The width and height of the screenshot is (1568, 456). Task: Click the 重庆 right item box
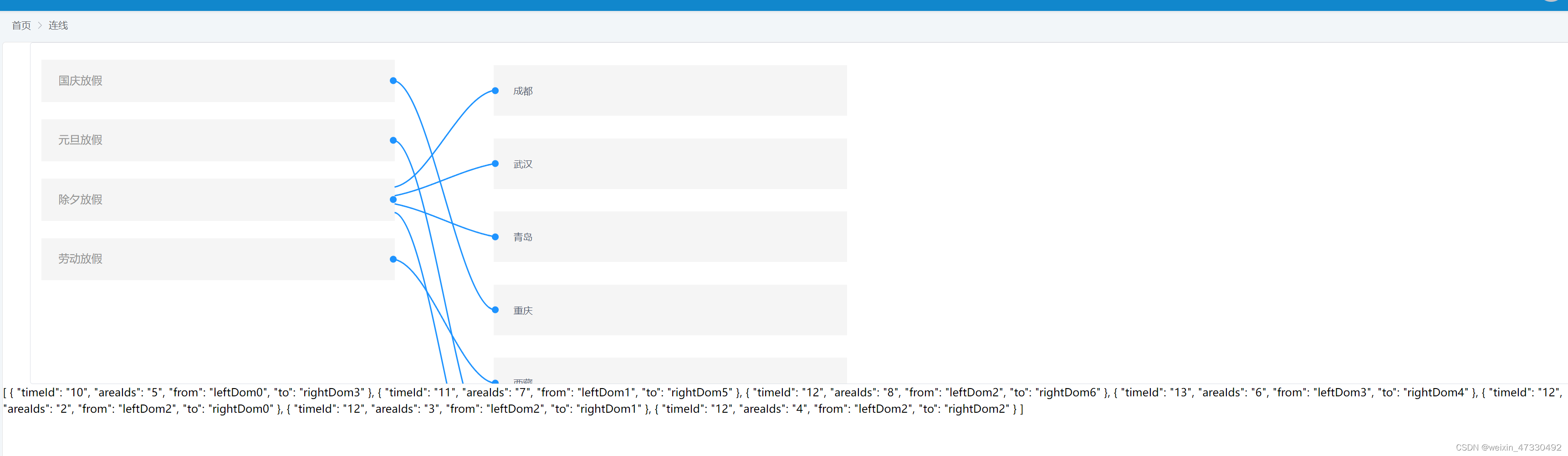pos(670,310)
